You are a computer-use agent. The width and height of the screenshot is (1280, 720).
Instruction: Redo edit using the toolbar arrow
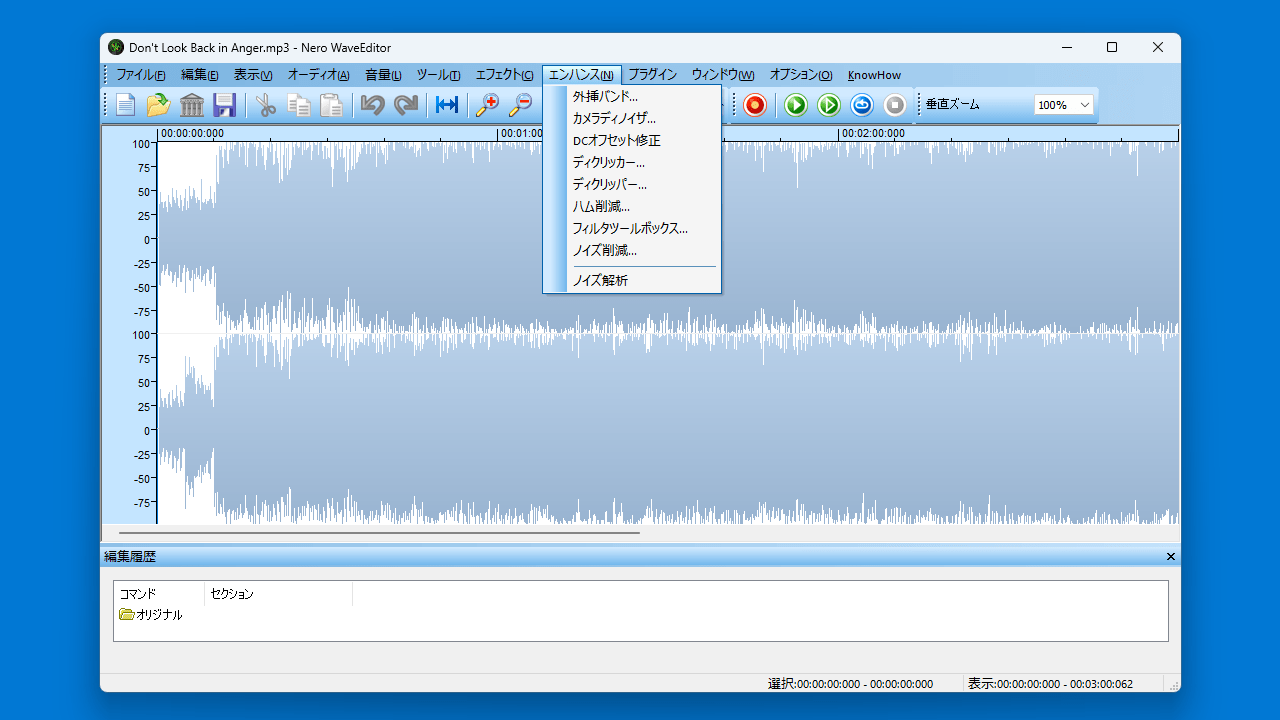tap(406, 105)
